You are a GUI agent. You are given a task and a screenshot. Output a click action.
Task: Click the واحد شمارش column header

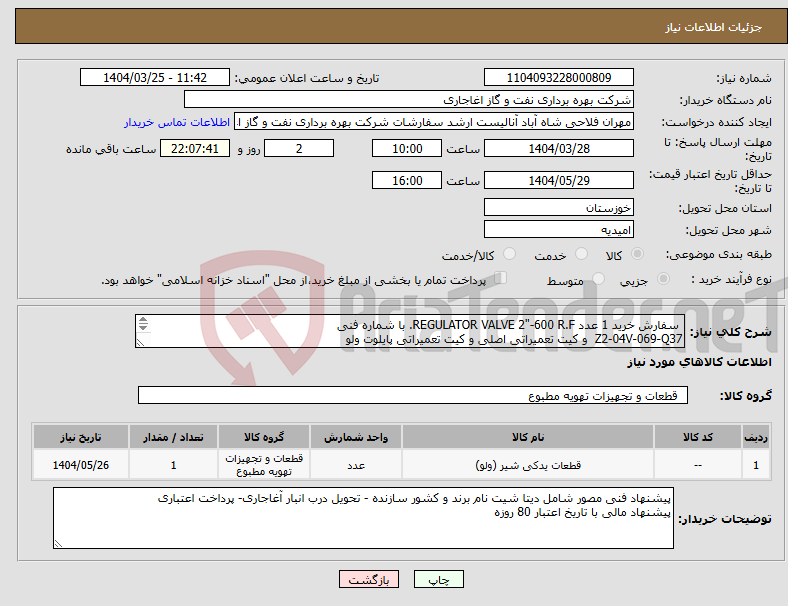[356, 437]
